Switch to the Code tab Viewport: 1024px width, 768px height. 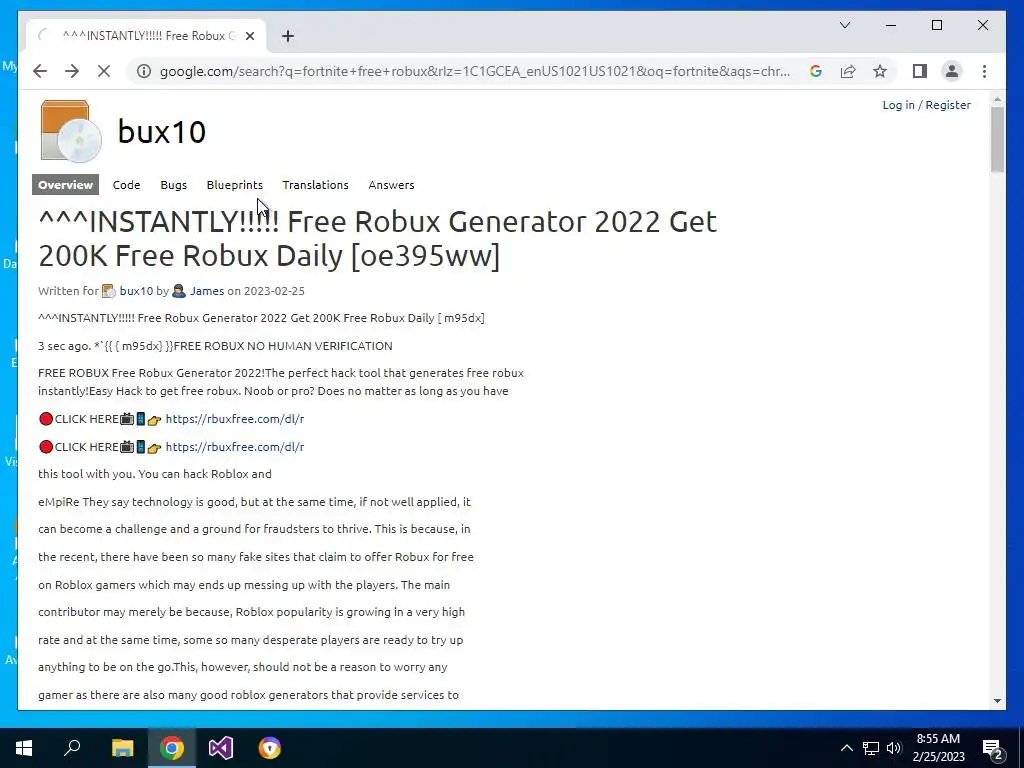coord(126,185)
